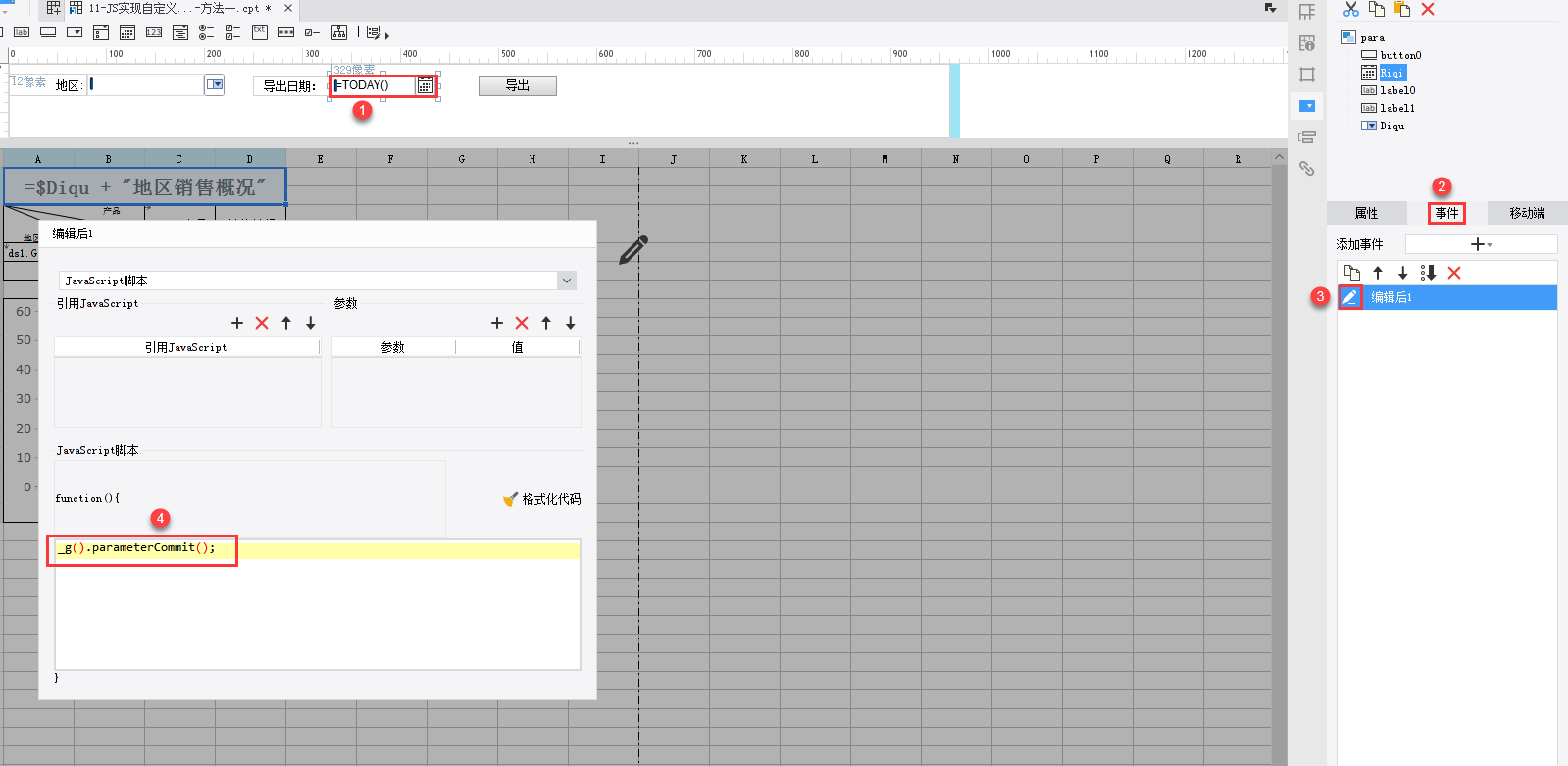
Task: Select the password field widget tool
Action: click(x=286, y=32)
